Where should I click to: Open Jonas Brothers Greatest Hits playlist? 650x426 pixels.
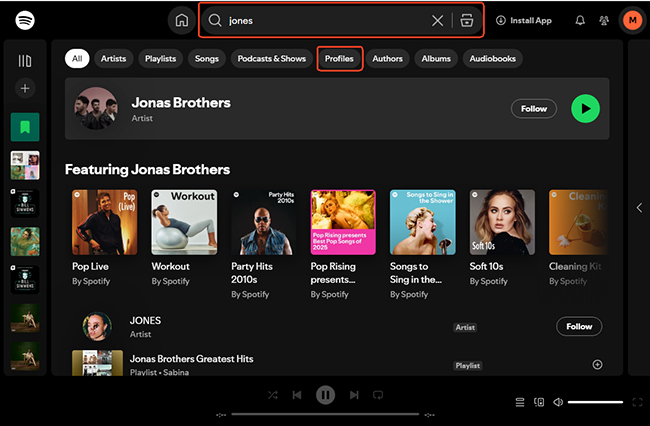pos(192,358)
